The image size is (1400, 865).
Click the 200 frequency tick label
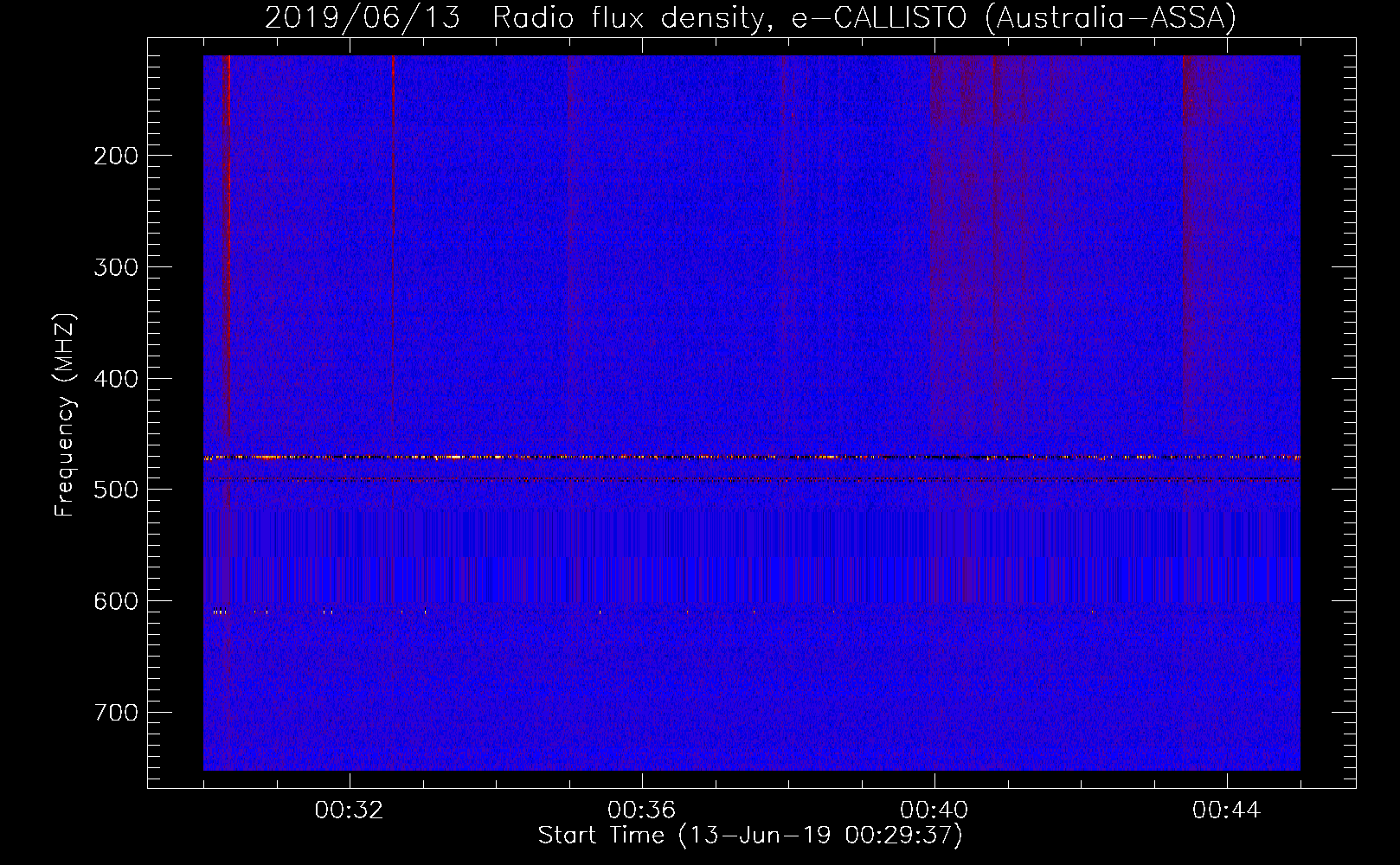click(116, 156)
